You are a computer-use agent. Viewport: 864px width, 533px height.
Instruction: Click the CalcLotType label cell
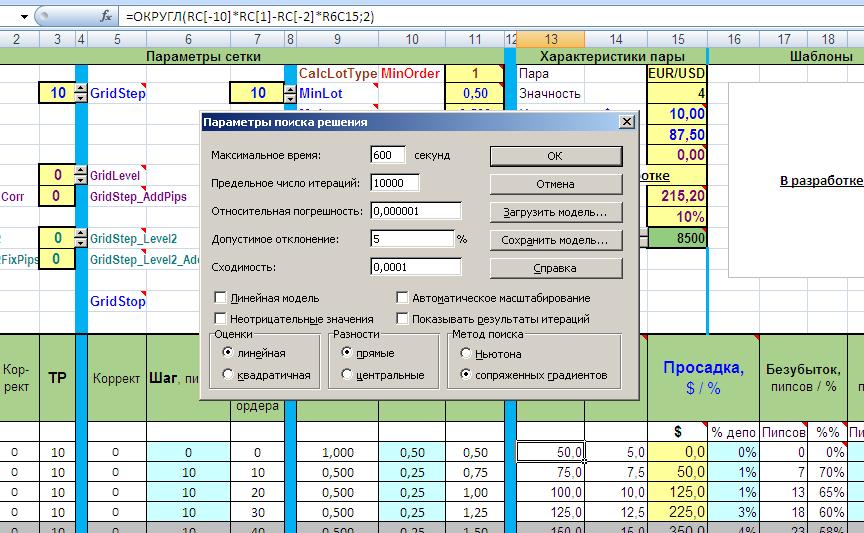pyautogui.click(x=338, y=73)
